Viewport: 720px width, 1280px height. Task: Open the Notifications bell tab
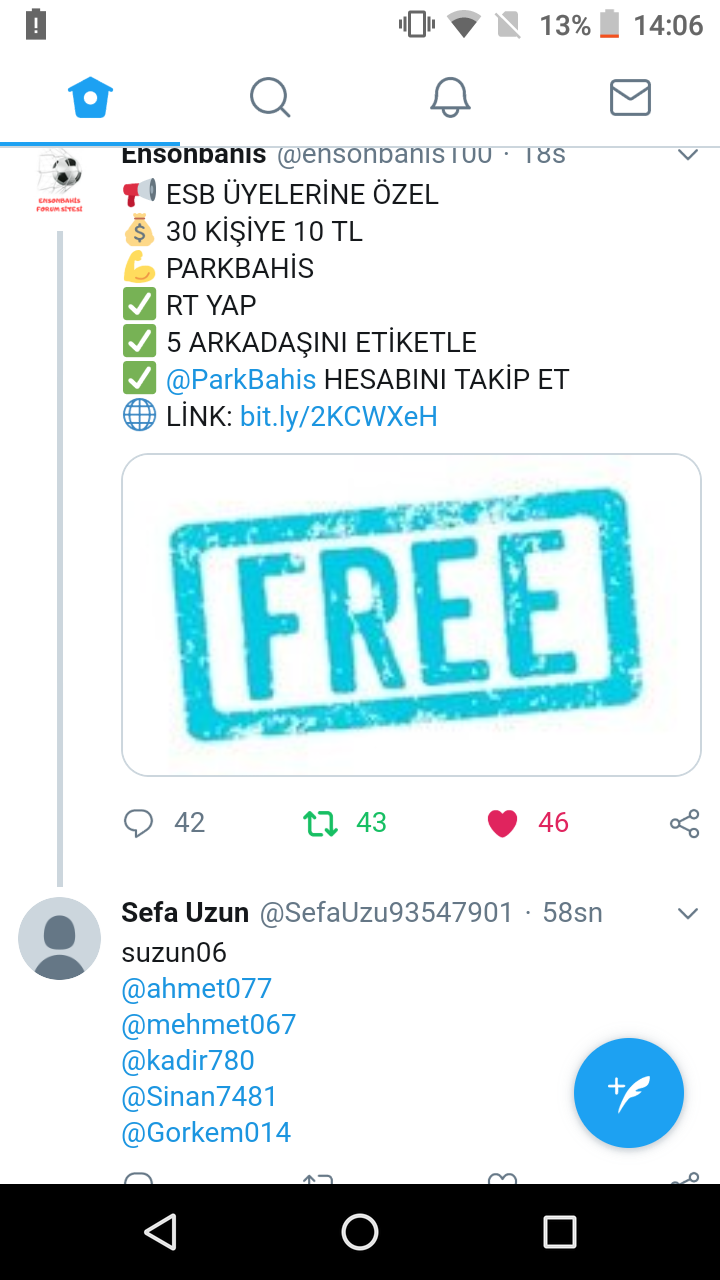(x=450, y=98)
